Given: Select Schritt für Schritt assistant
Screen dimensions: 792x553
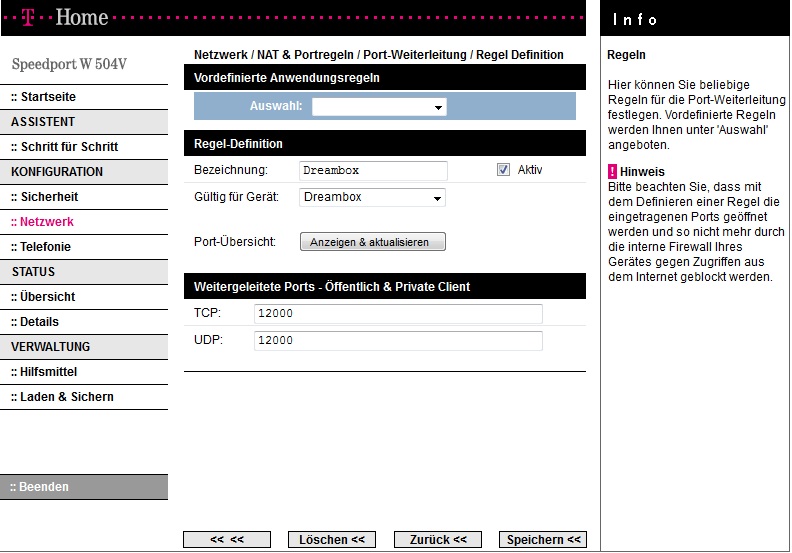Looking at the screenshot, I should (x=64, y=147).
